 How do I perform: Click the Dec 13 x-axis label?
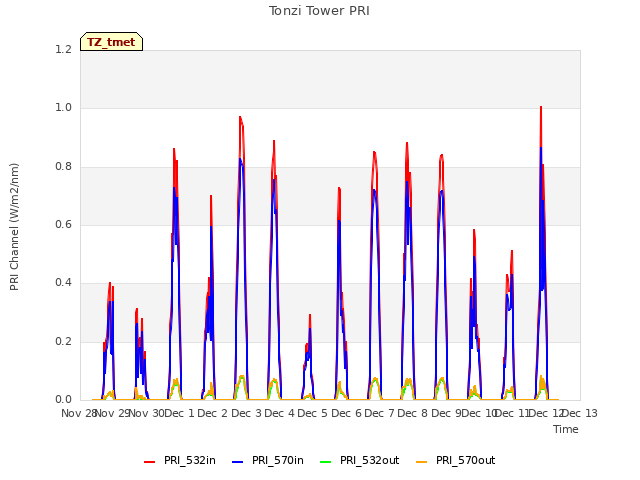[580, 413]
